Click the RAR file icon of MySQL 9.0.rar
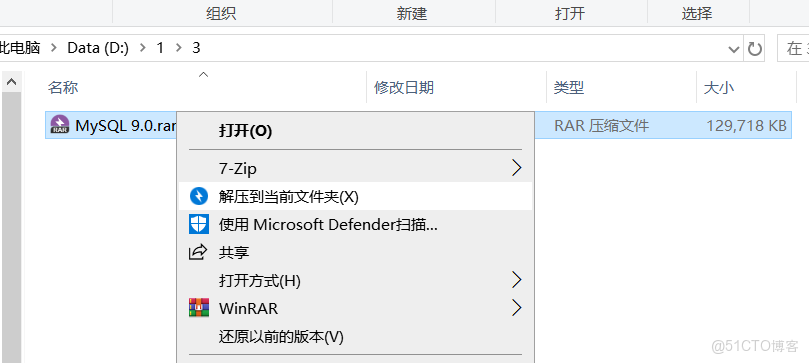 [60, 125]
